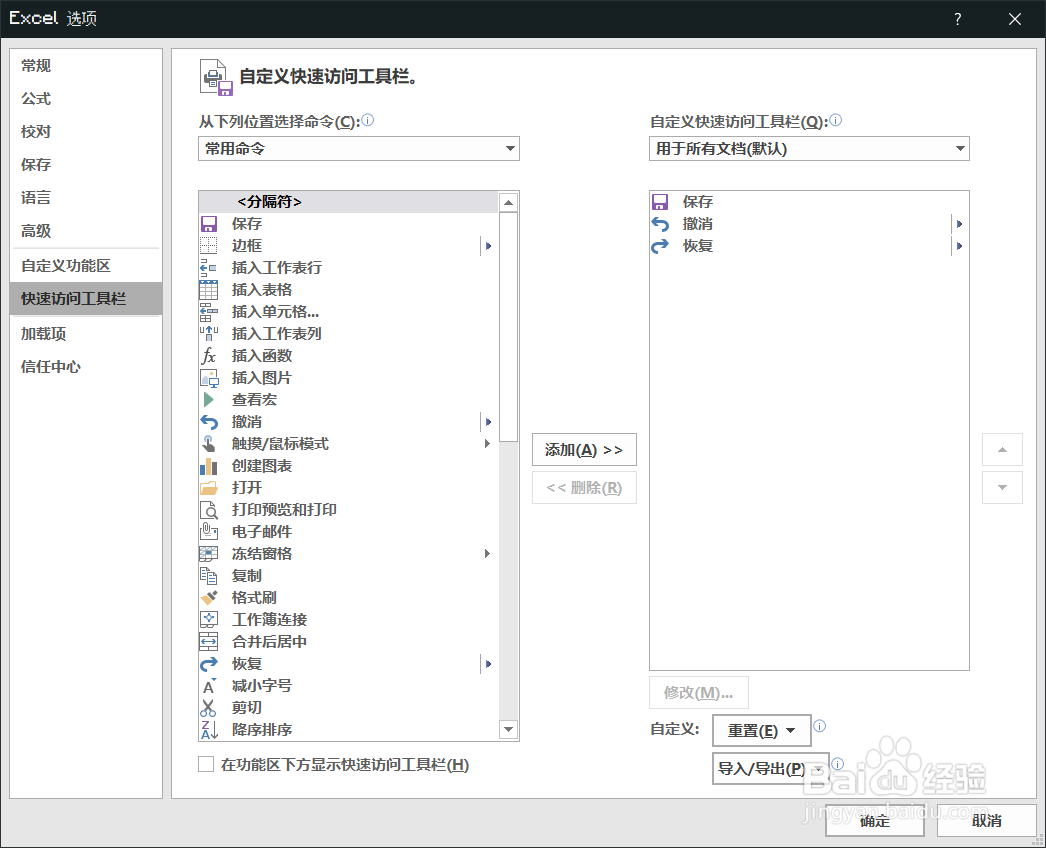Move selected command up with arrow button
Image resolution: width=1046 pixels, height=848 pixels.
(x=1002, y=449)
